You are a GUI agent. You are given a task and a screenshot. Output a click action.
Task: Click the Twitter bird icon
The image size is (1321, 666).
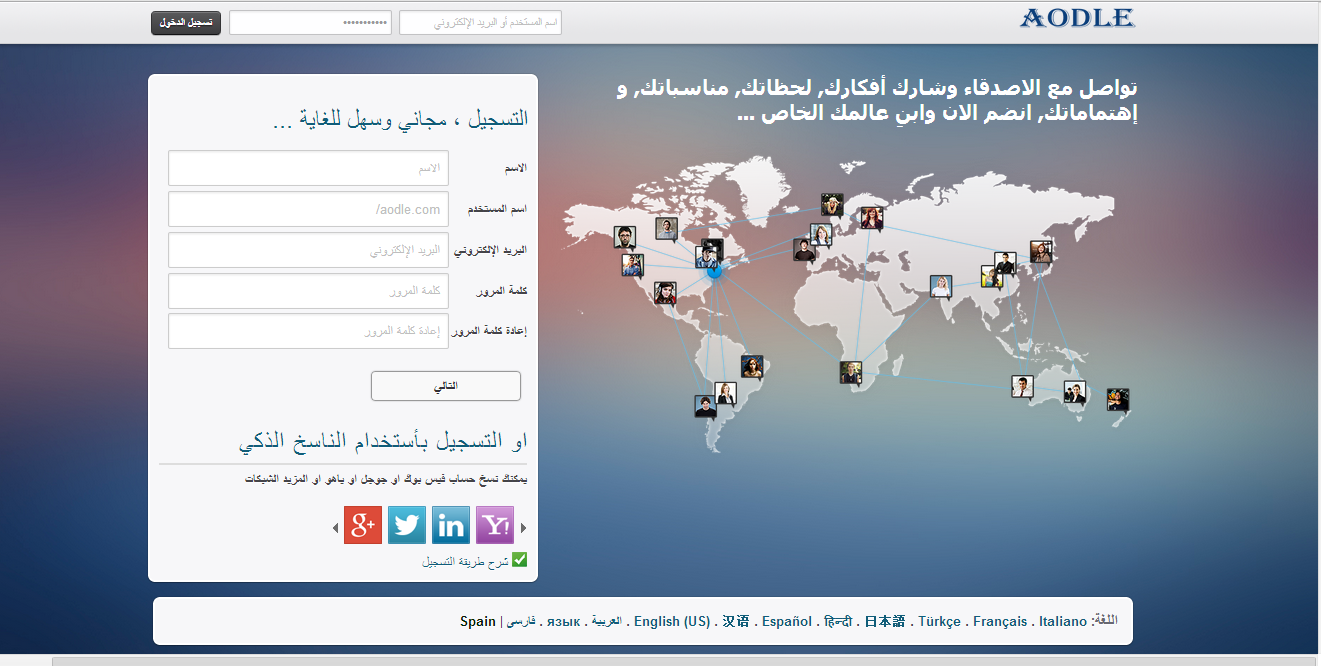tap(407, 525)
